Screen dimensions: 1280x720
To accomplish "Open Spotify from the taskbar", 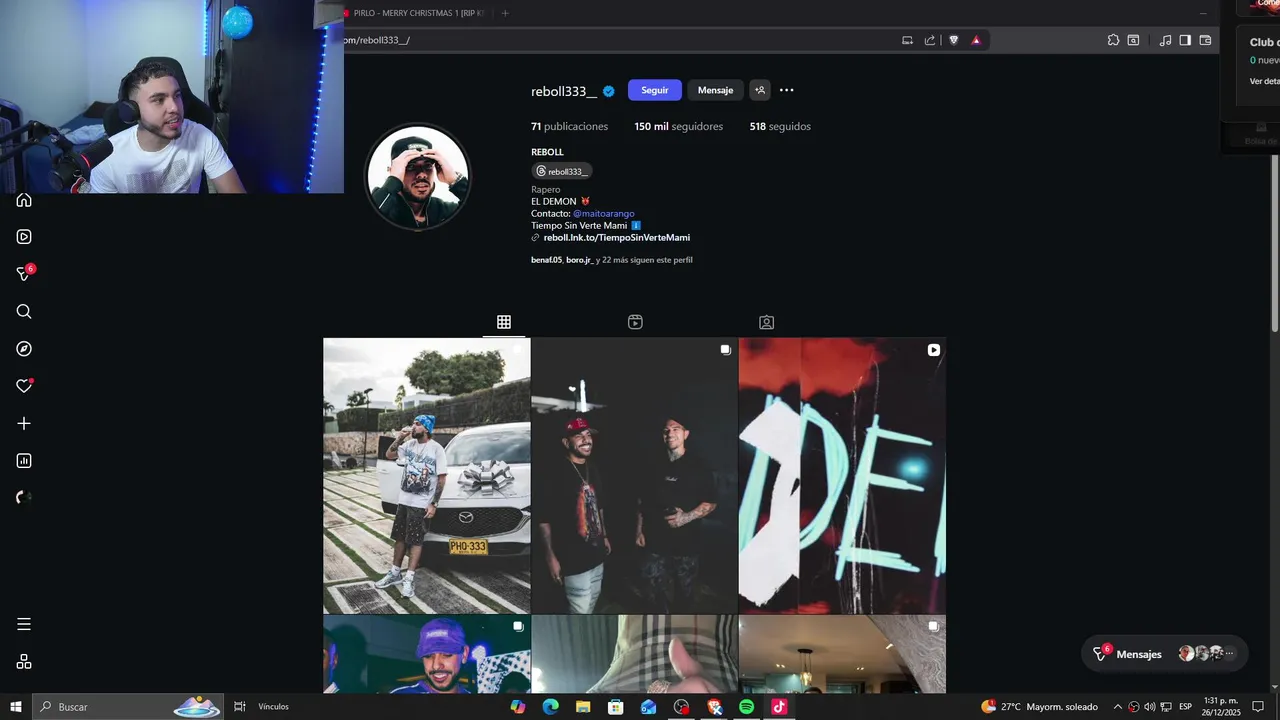I will [x=746, y=707].
